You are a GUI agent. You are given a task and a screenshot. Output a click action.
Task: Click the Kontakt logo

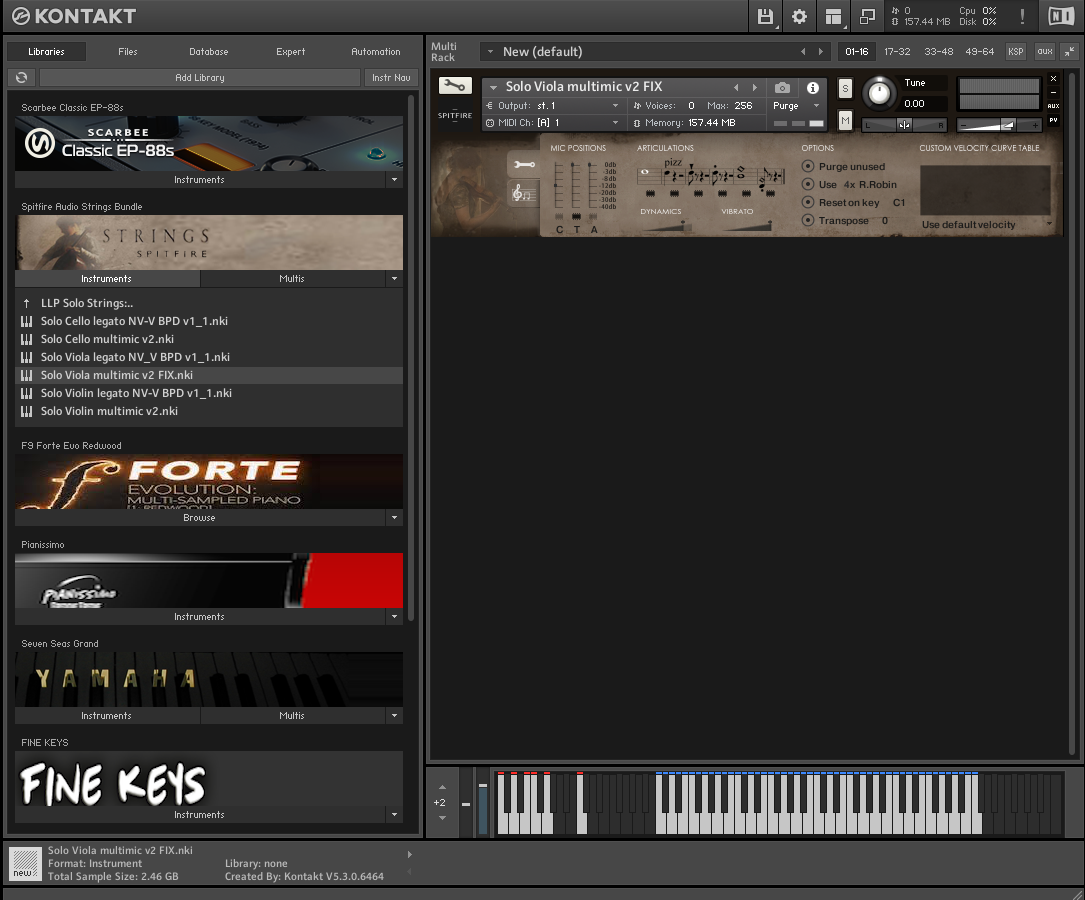point(73,16)
